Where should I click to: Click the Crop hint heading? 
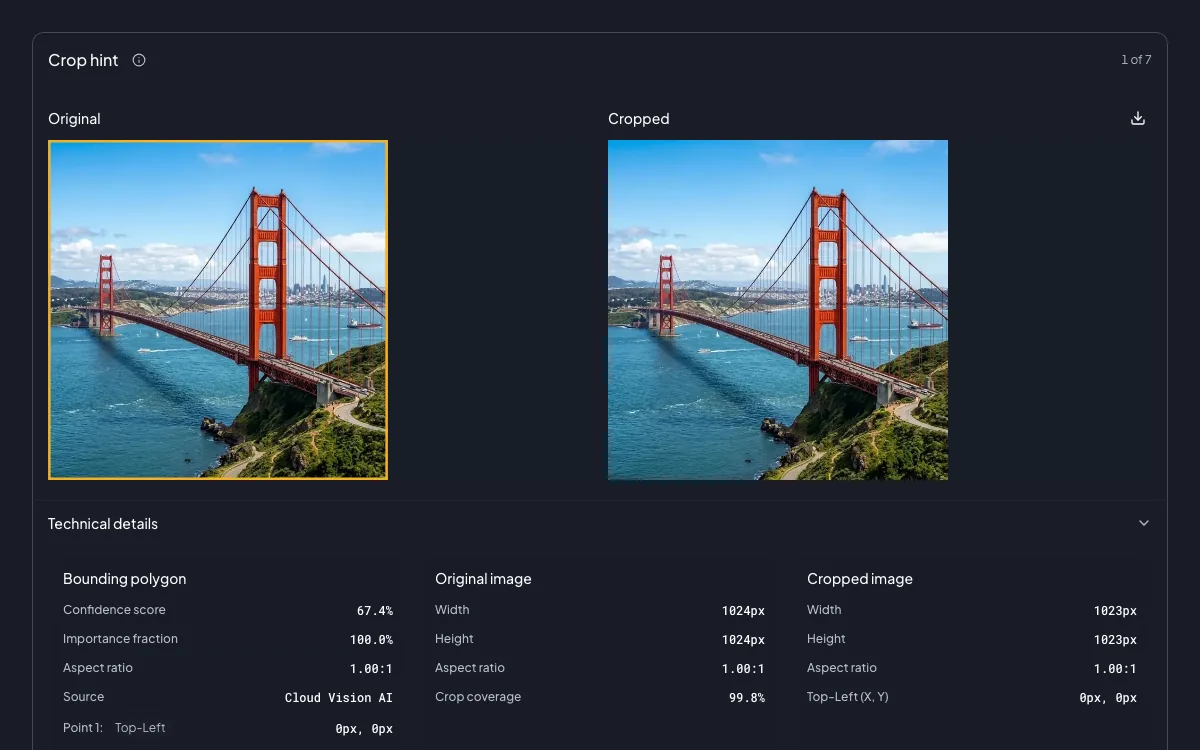point(83,60)
